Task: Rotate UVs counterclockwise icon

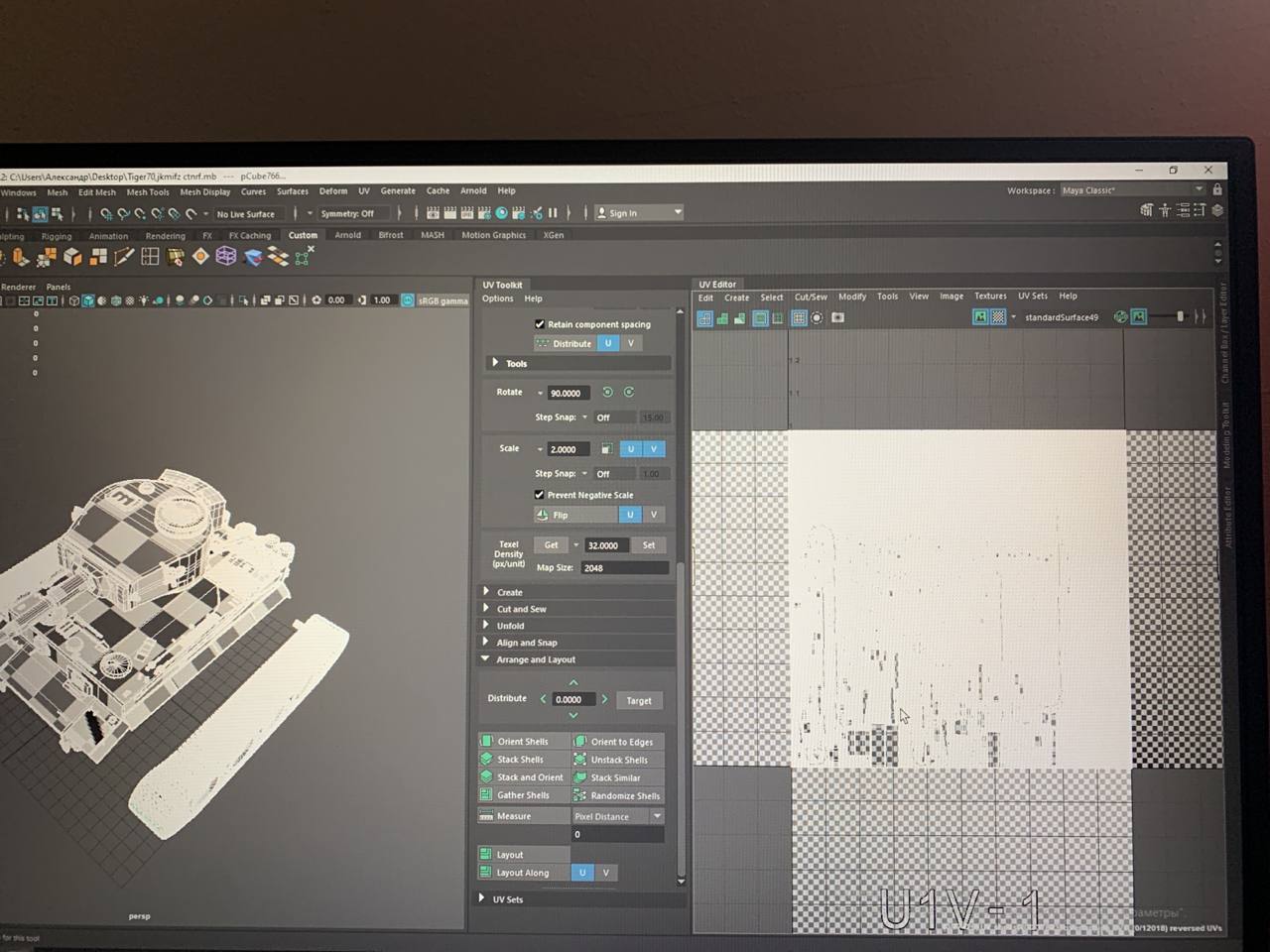Action: (x=607, y=393)
